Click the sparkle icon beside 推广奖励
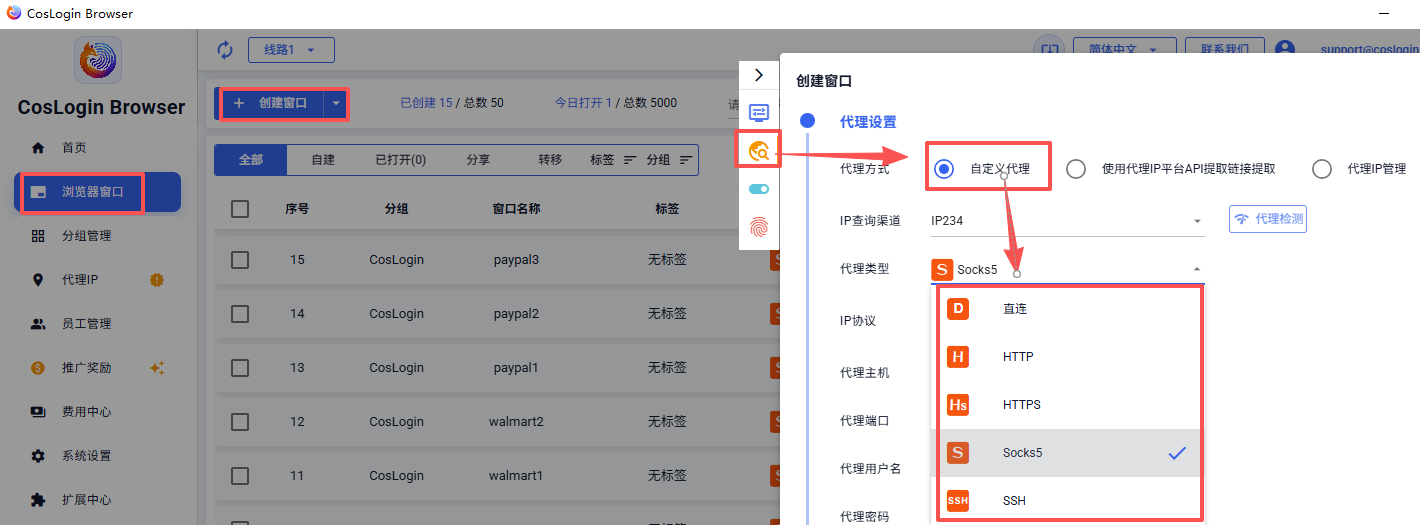The width and height of the screenshot is (1420, 525). pyautogui.click(x=156, y=368)
